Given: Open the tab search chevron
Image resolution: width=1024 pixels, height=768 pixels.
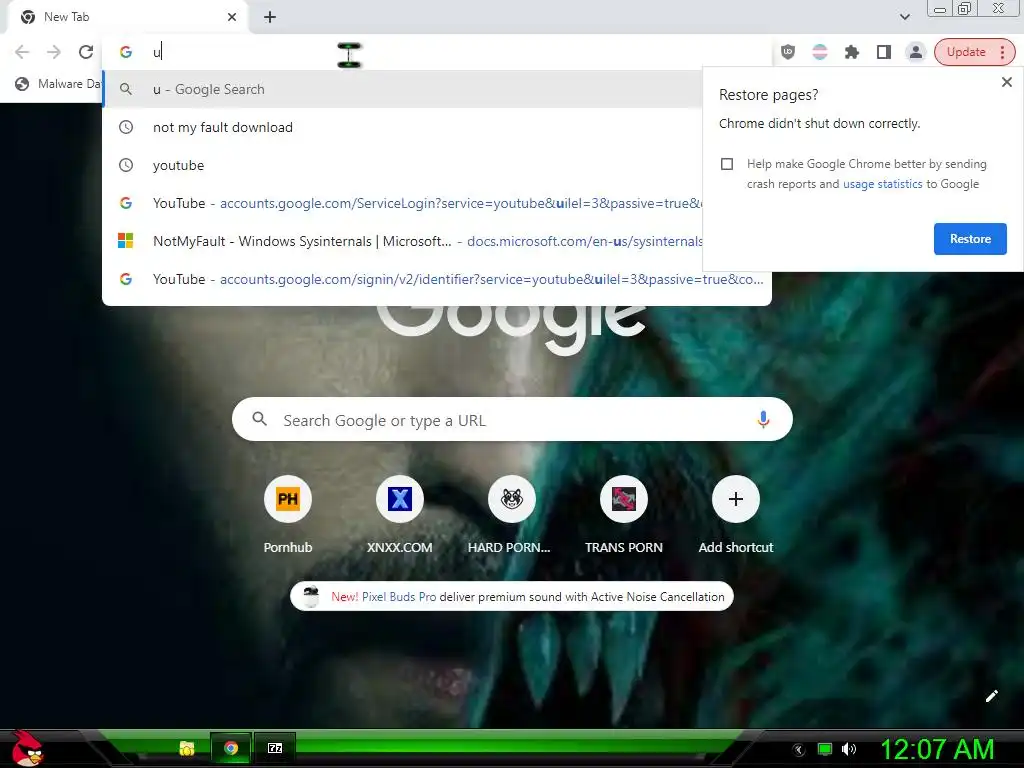Looking at the screenshot, I should [x=904, y=17].
